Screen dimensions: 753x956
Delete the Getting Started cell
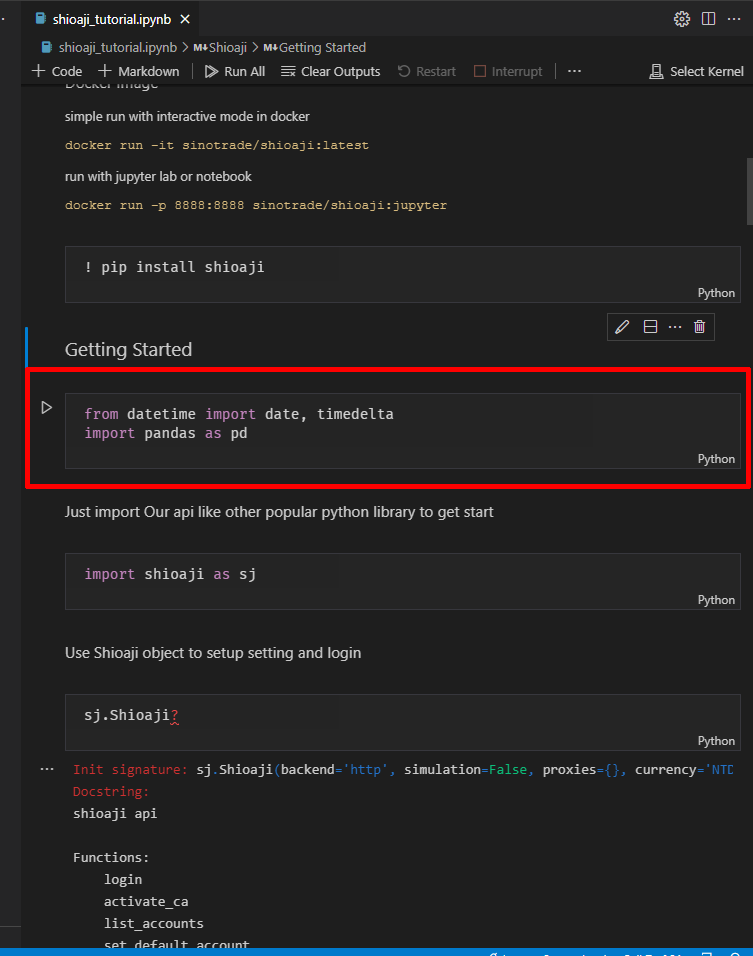click(x=699, y=327)
